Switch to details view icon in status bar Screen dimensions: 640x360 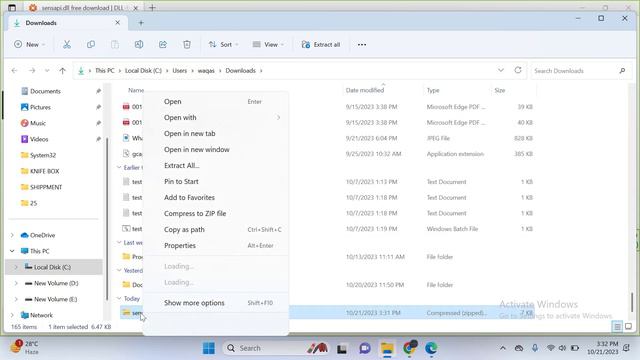617,327
